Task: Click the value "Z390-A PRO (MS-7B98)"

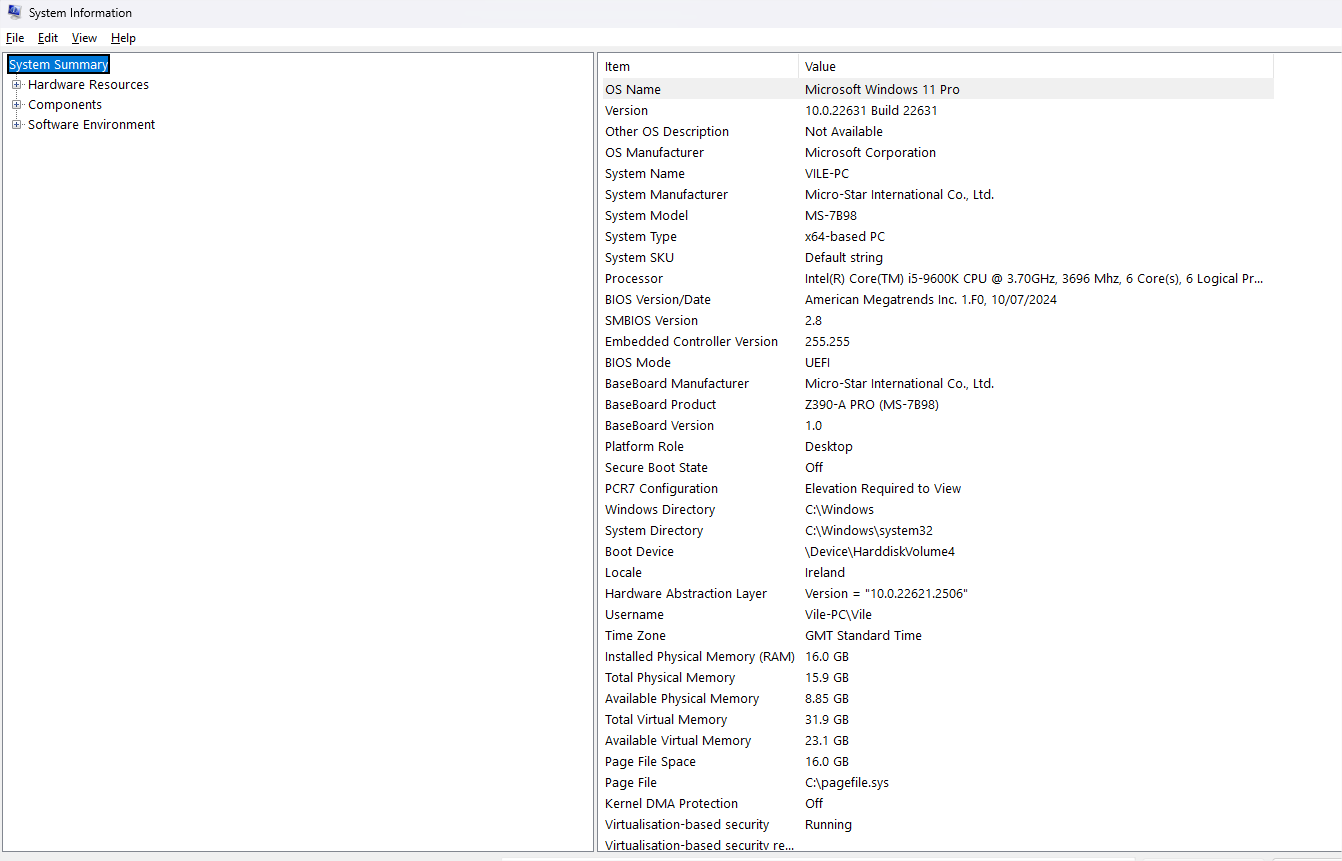Action: tap(872, 405)
